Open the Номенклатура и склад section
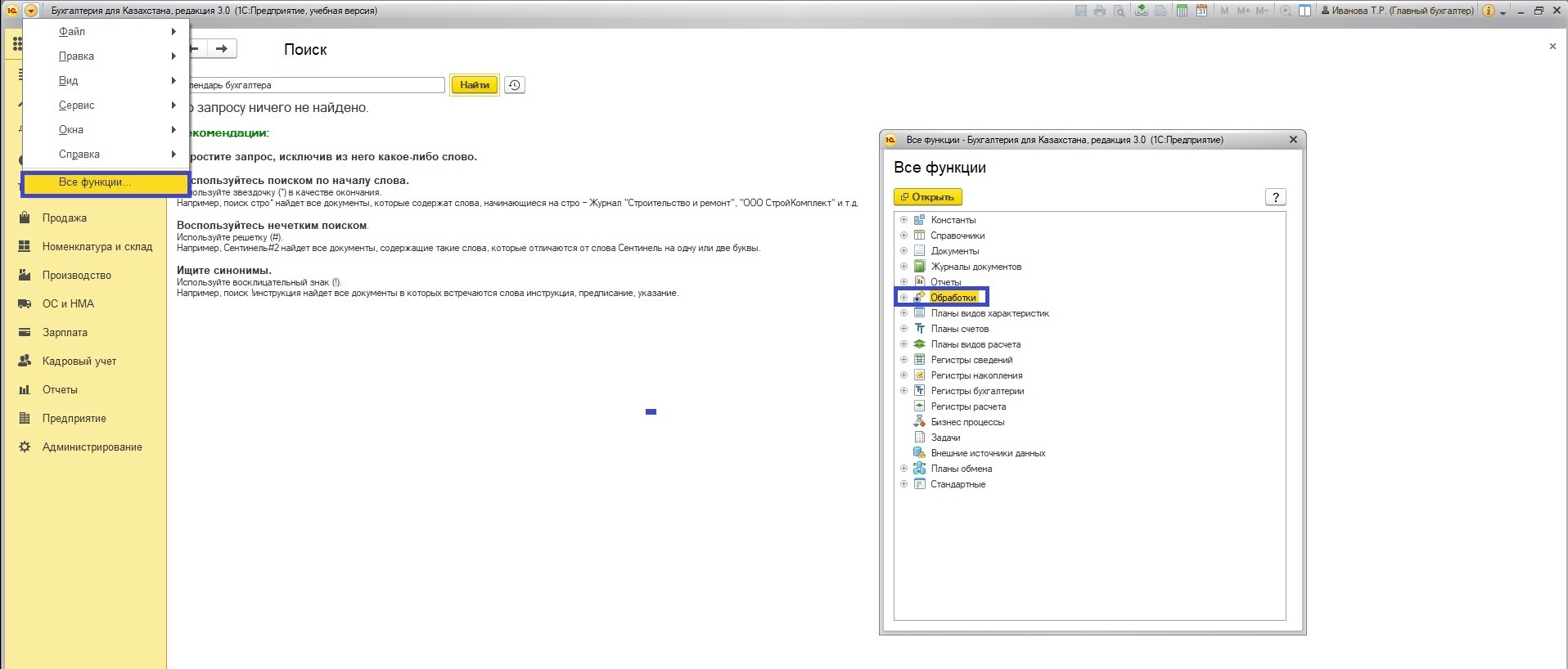 (85, 247)
